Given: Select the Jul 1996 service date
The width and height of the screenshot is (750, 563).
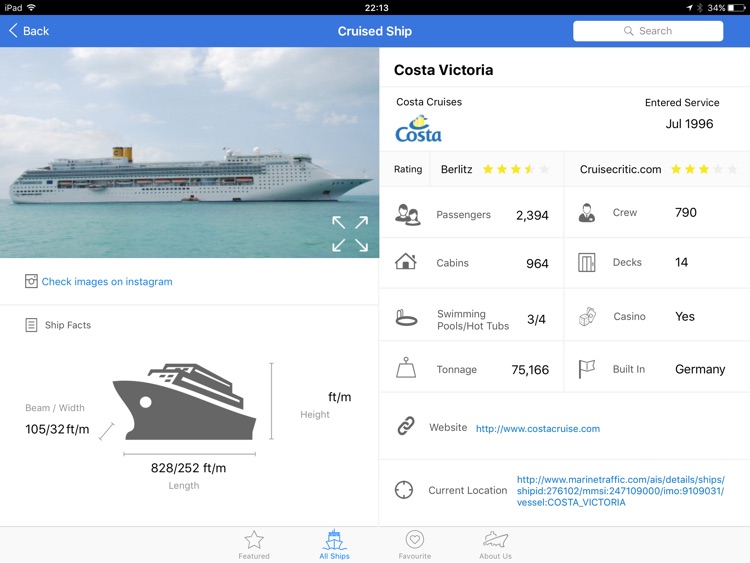Looking at the screenshot, I should 689,124.
